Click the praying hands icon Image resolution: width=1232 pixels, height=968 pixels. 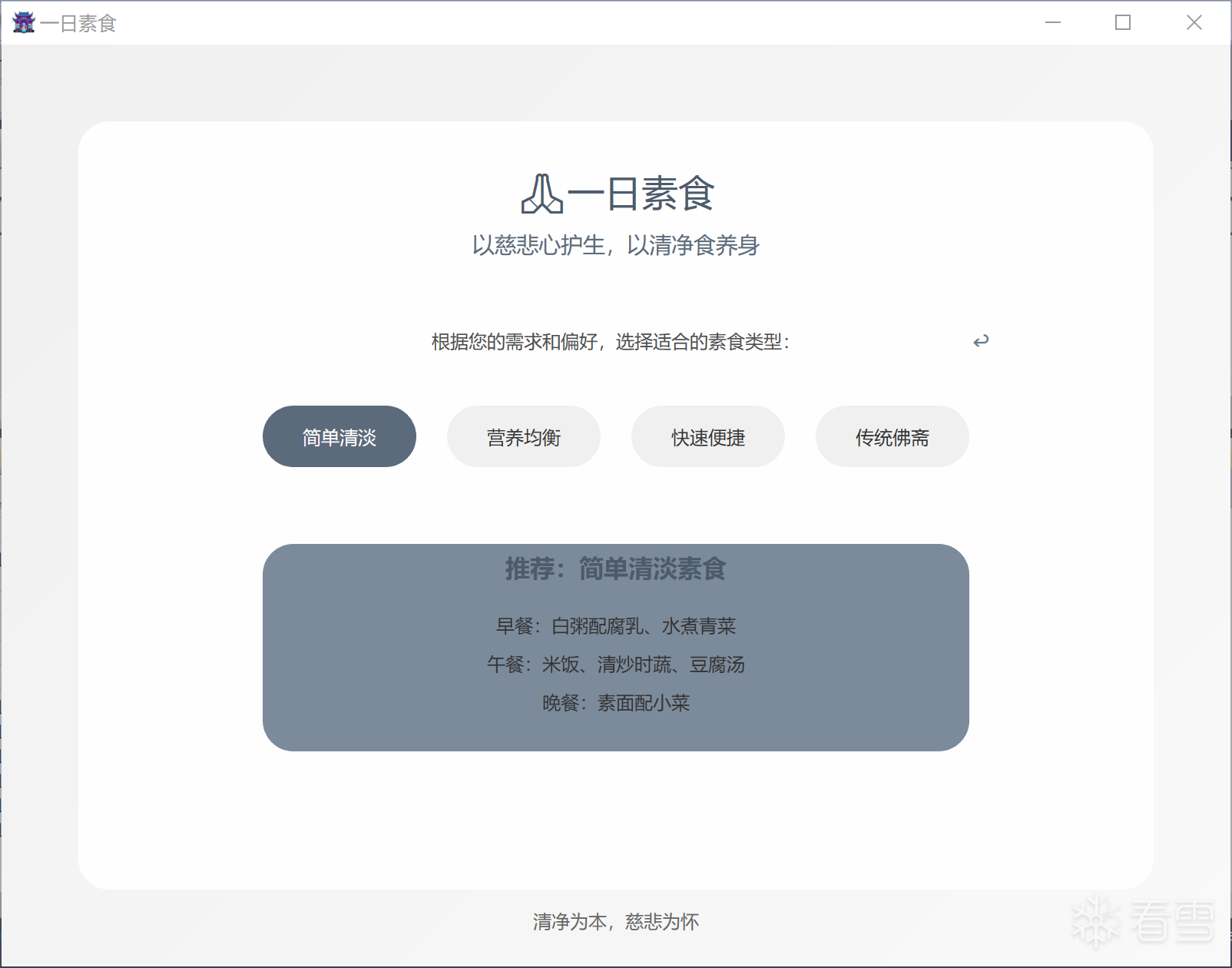tap(541, 194)
